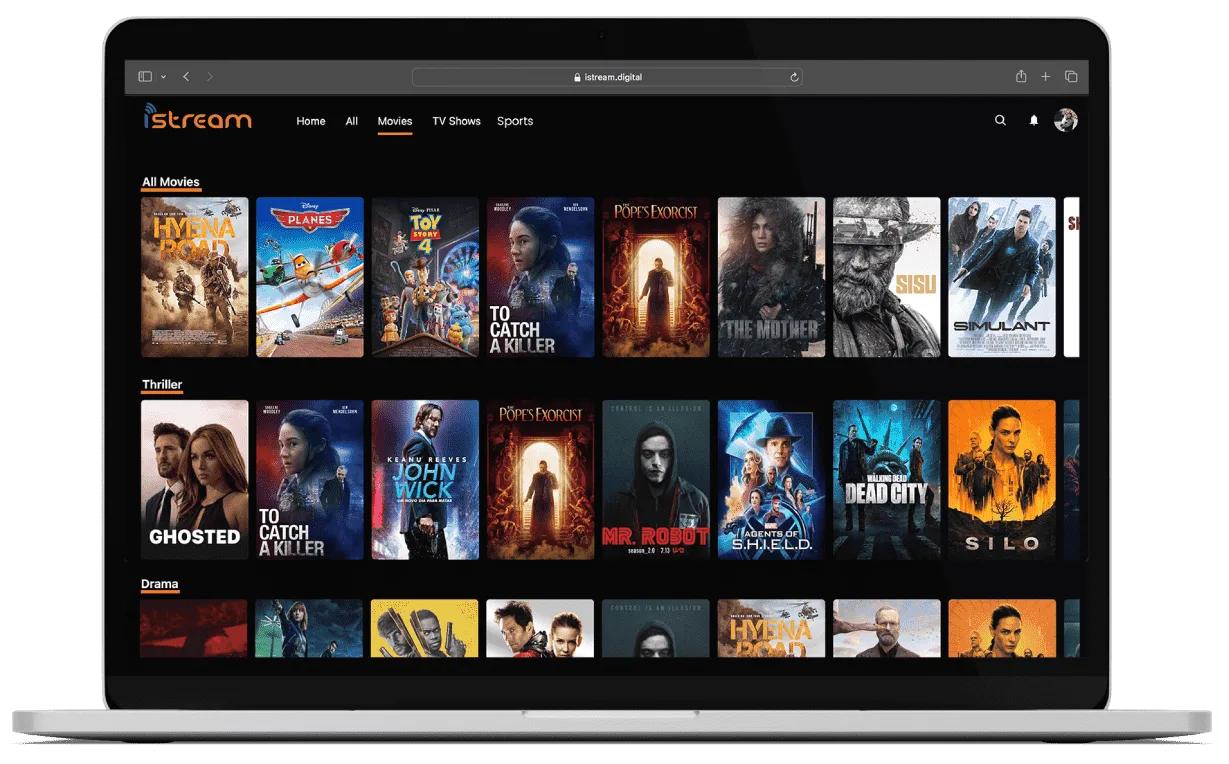Open the user profile avatar
The image size is (1229, 764).
[x=1066, y=120]
